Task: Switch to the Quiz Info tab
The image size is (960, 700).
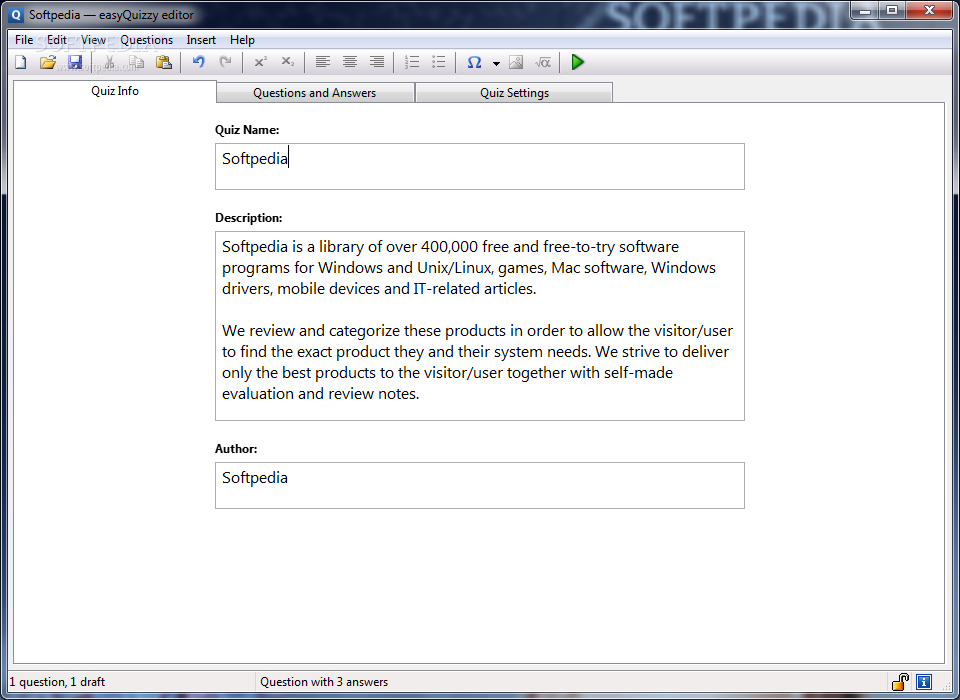Action: point(115,91)
